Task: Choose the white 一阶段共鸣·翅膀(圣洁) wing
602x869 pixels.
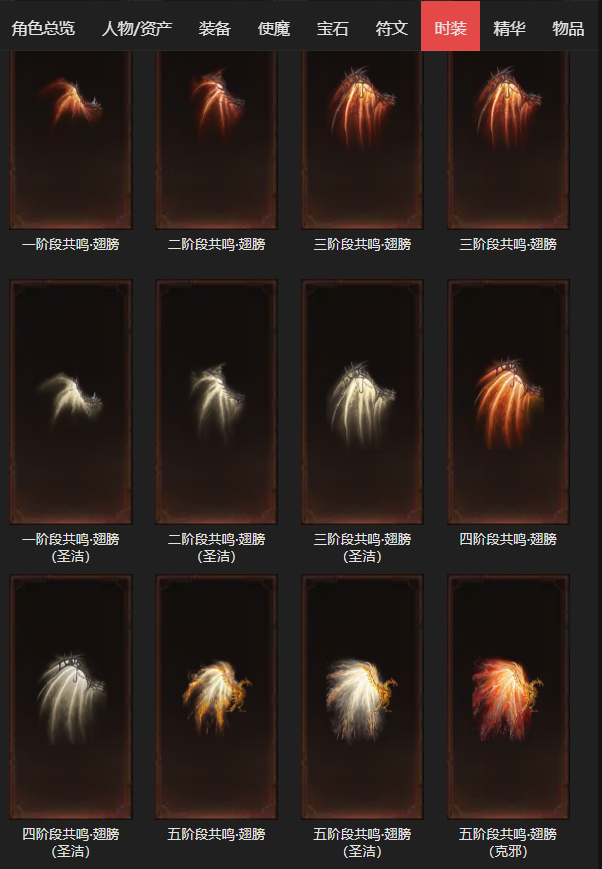Action: pos(70,402)
